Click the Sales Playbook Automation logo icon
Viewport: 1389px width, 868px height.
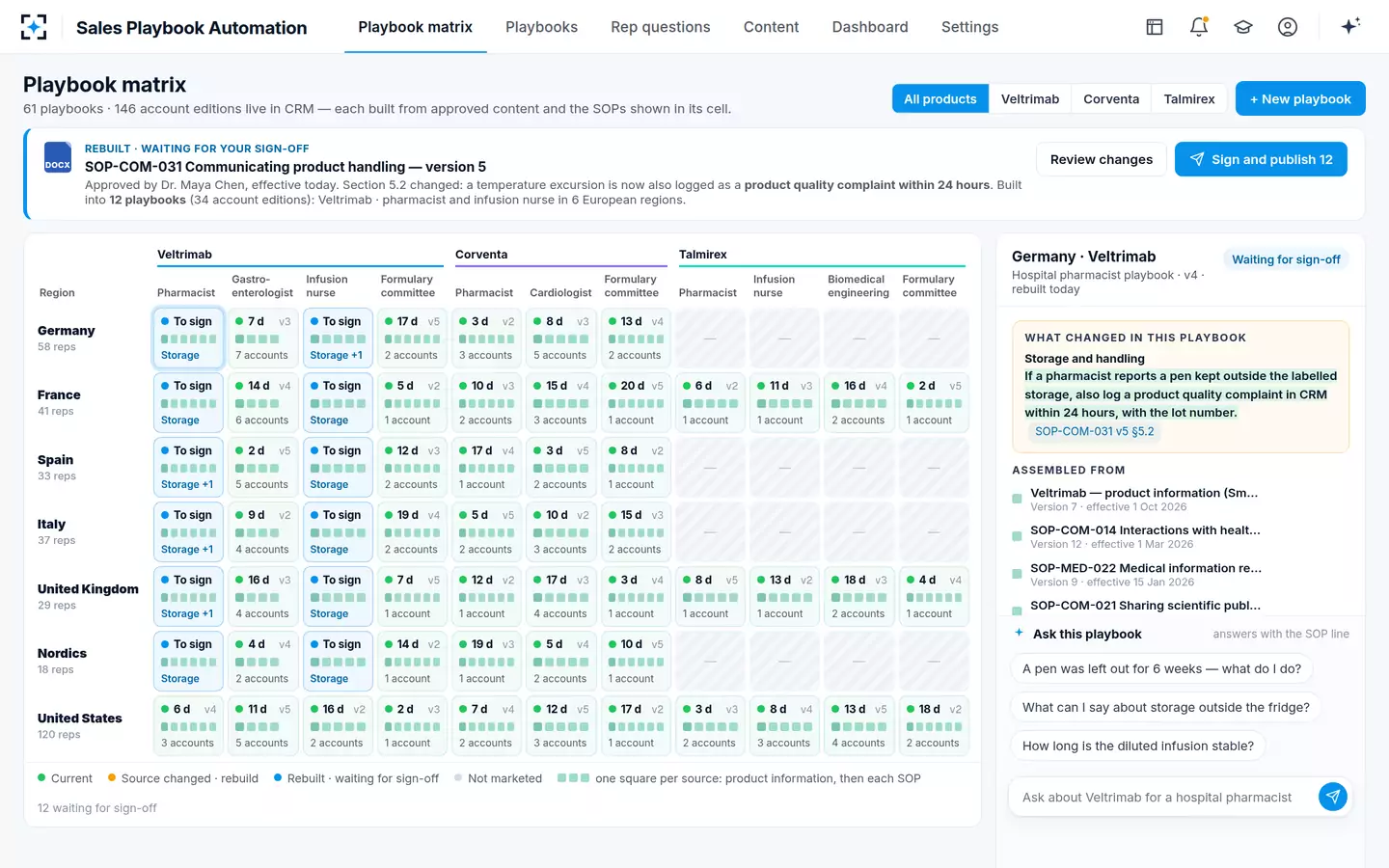[34, 27]
